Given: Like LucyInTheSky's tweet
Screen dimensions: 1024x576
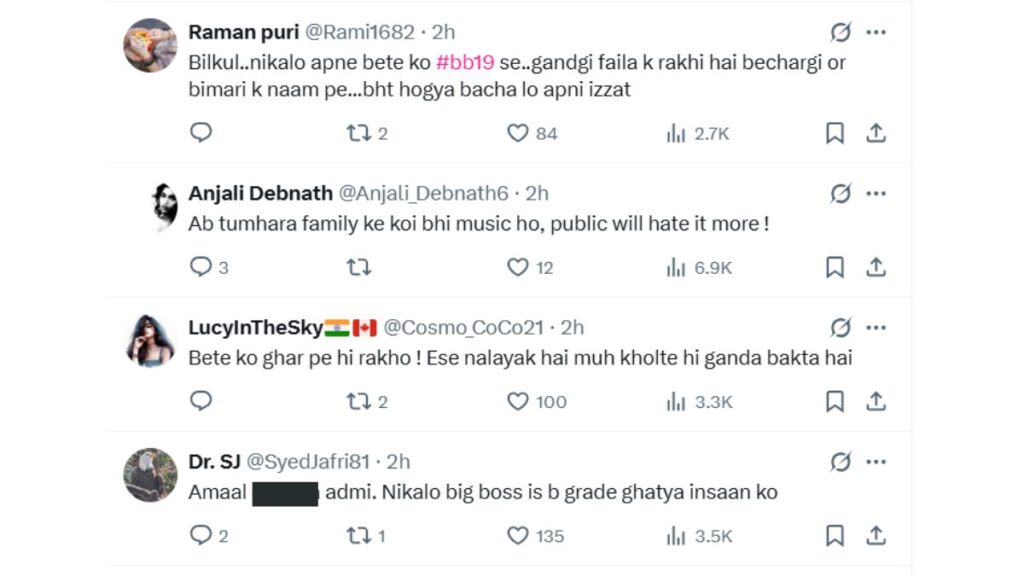Looking at the screenshot, I should (x=517, y=401).
